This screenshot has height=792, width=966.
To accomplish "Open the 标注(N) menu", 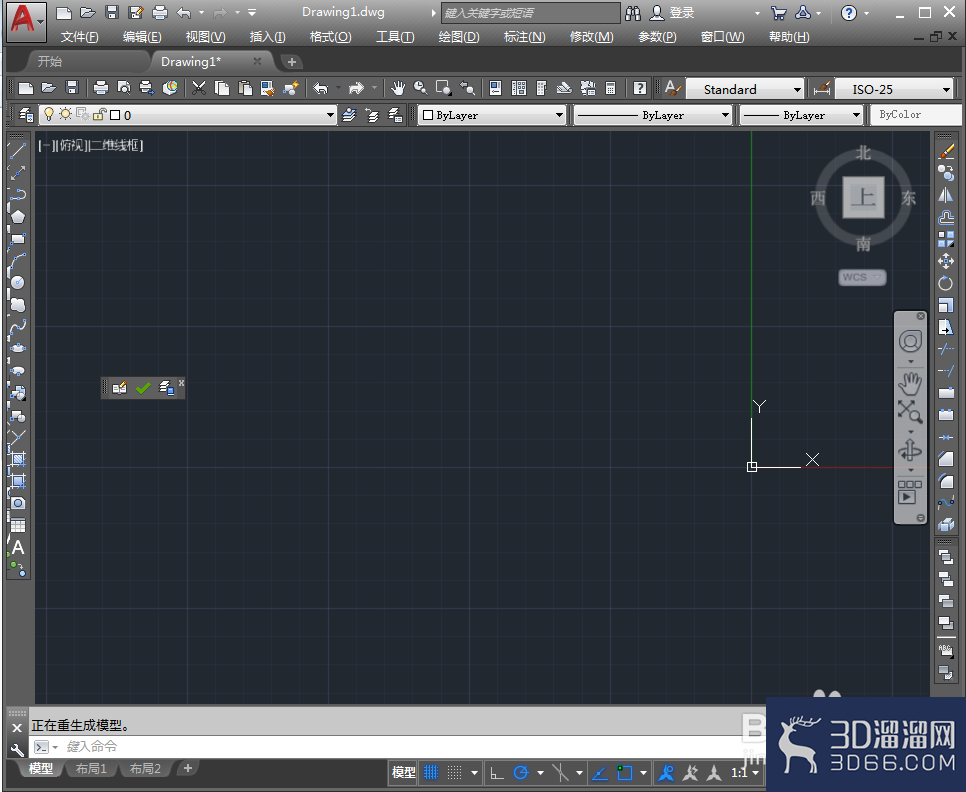I will coord(524,37).
